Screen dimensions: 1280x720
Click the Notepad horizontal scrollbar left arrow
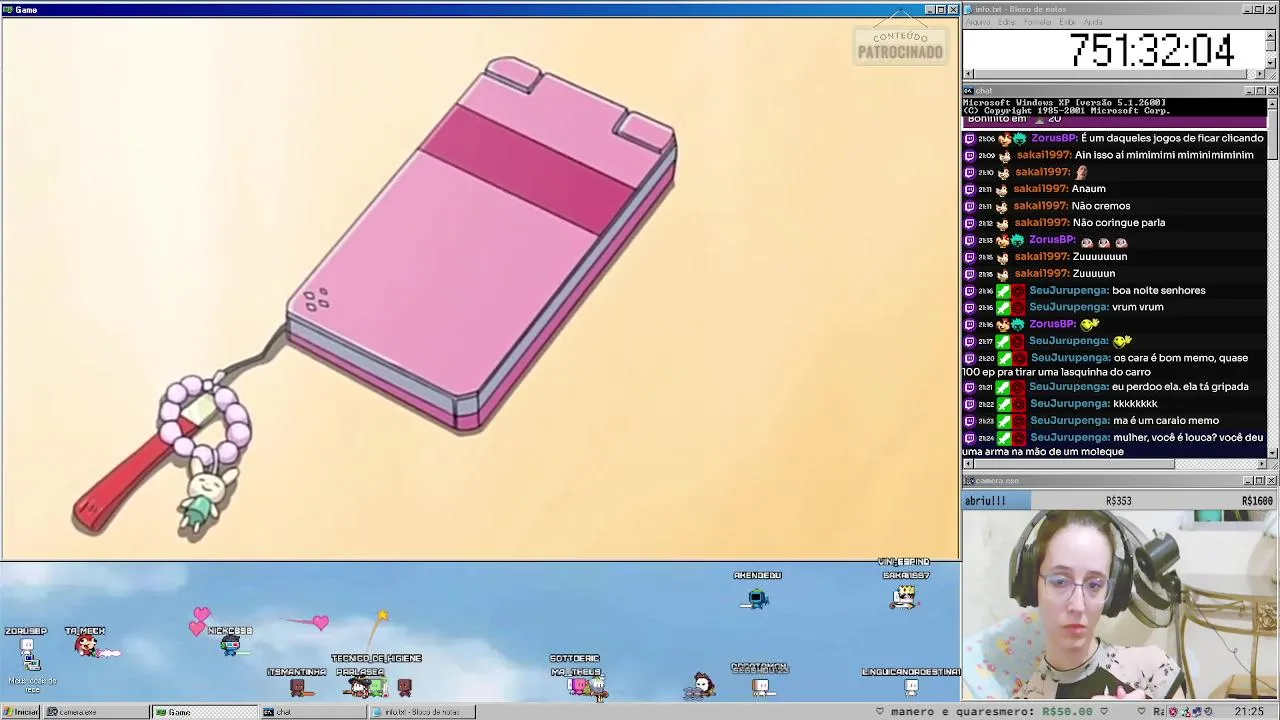pos(968,74)
